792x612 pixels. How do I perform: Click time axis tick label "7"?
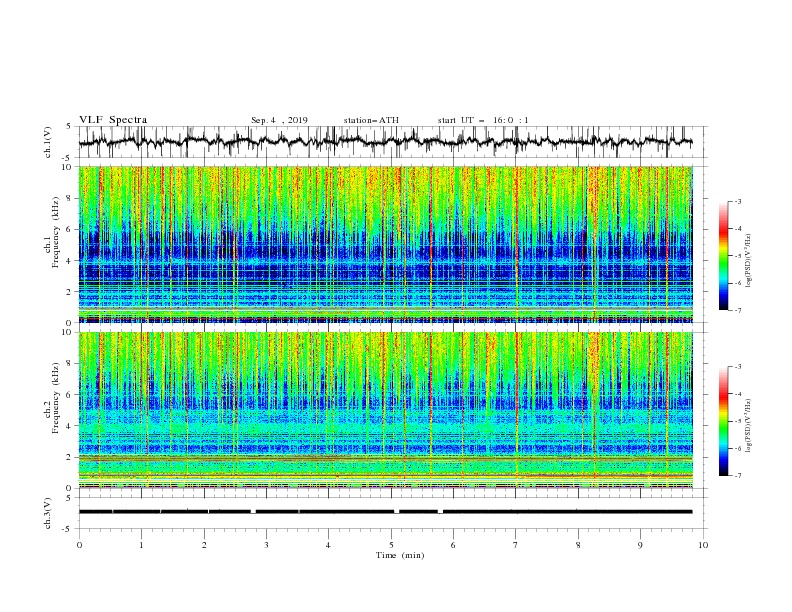[x=516, y=545]
